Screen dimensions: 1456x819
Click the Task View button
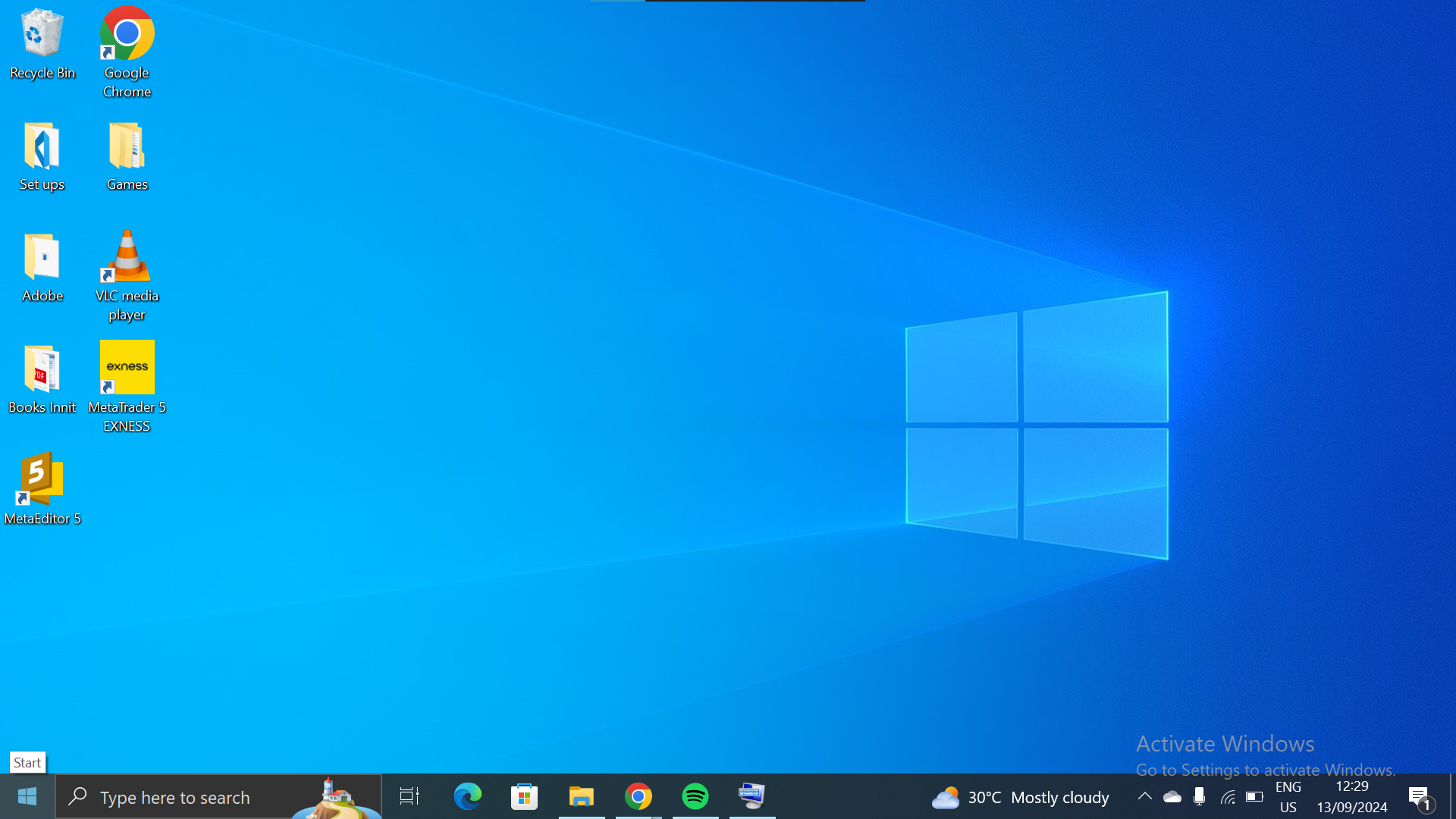click(x=409, y=796)
